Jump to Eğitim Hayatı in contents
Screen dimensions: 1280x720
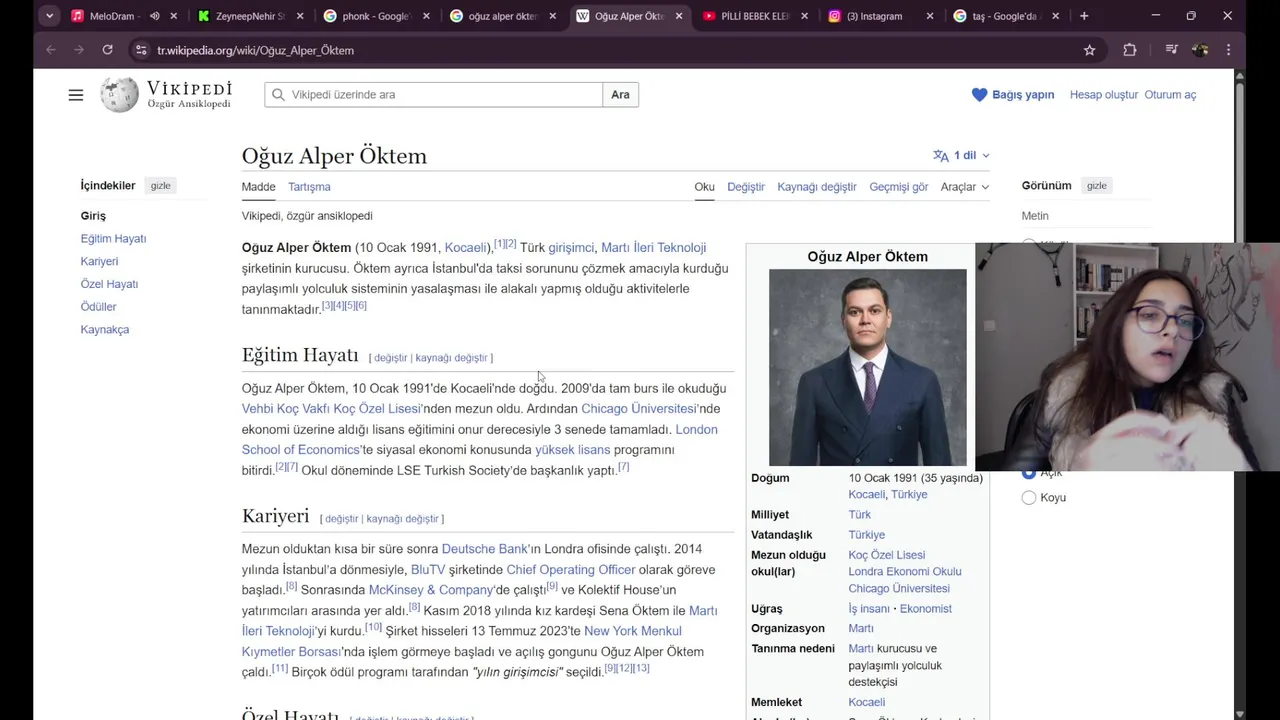pos(113,239)
